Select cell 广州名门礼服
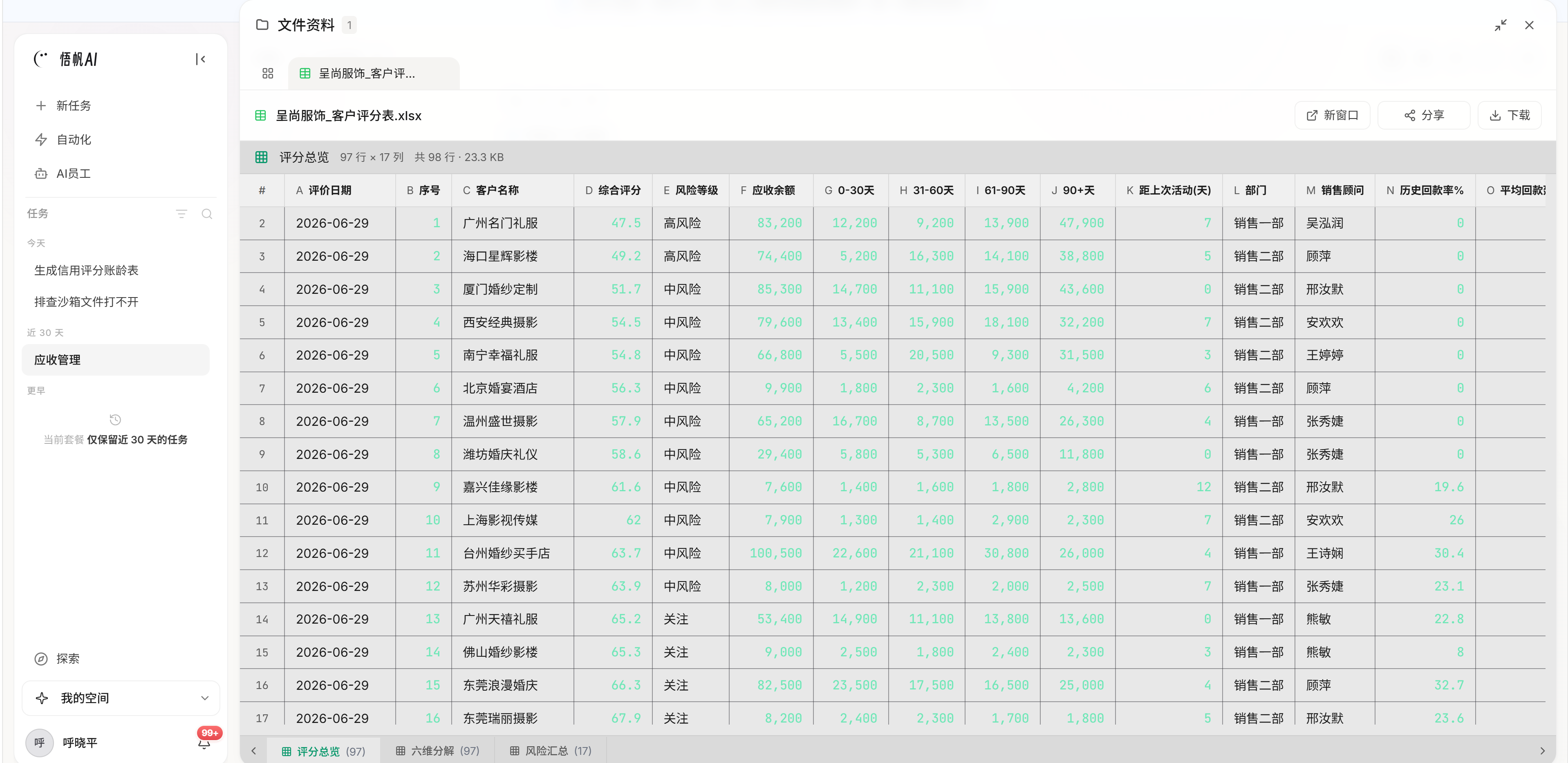The image size is (1568, 763). [513, 223]
